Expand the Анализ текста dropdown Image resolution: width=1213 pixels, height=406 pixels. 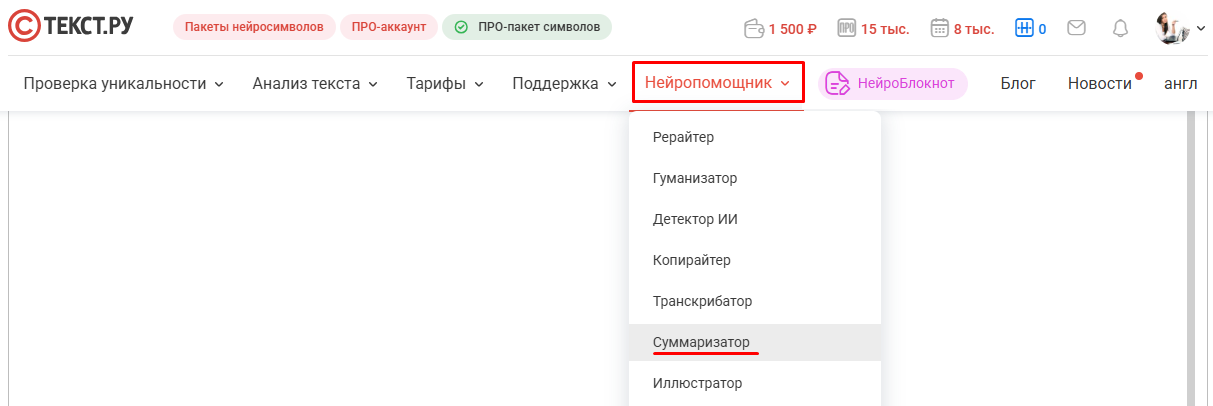315,83
